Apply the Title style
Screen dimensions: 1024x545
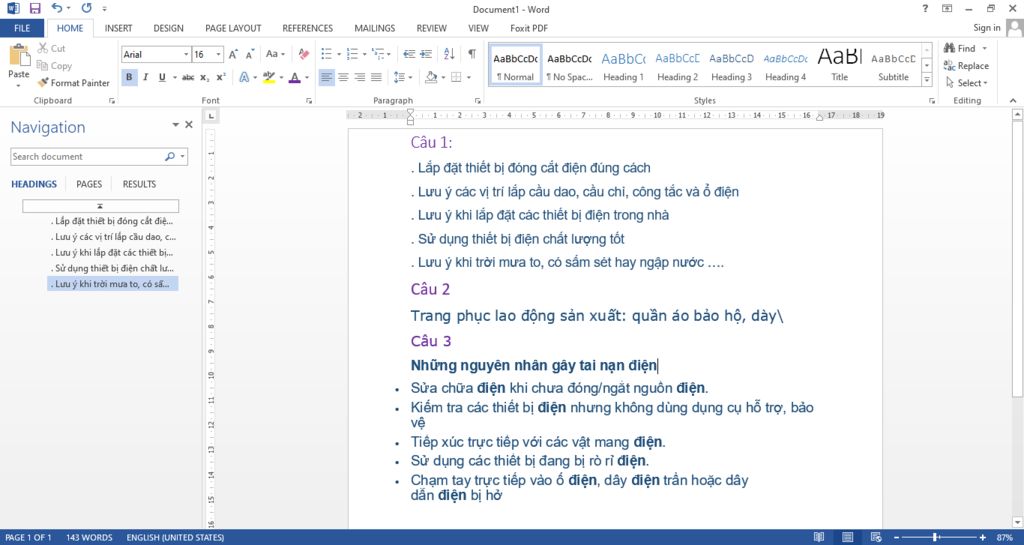pyautogui.click(x=840, y=65)
